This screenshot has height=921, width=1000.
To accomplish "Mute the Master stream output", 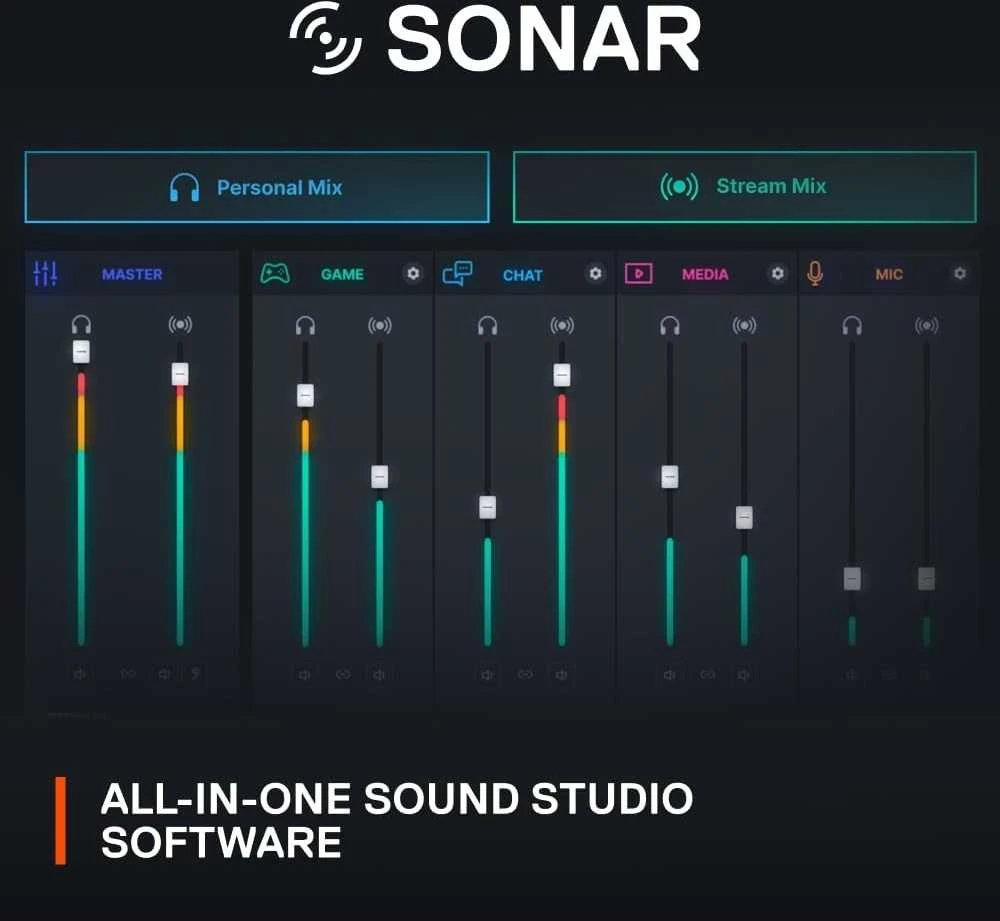I will [x=165, y=674].
